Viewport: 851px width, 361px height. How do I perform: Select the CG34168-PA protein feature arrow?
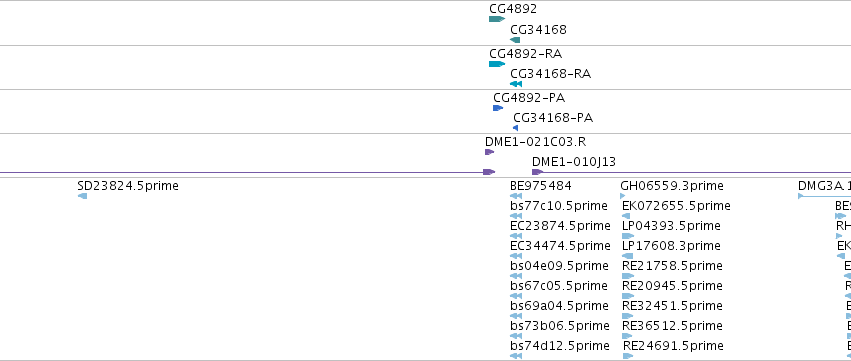[x=516, y=128]
